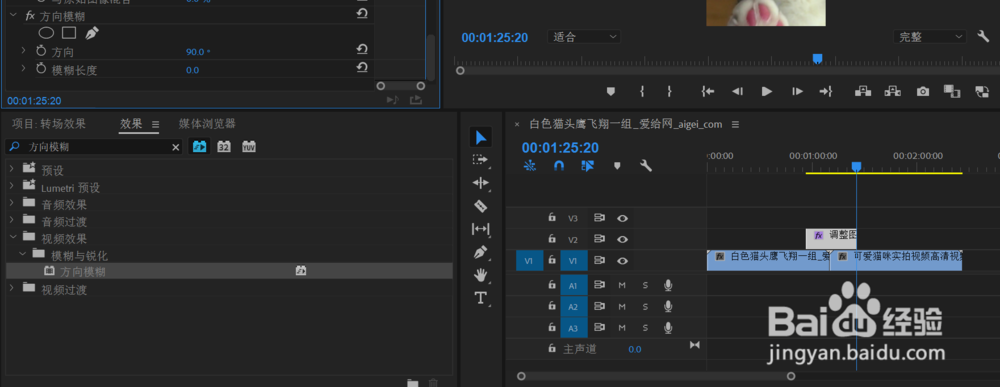Screen dimensions: 1000x387
Task: Select the Hand tool
Action: 481,275
